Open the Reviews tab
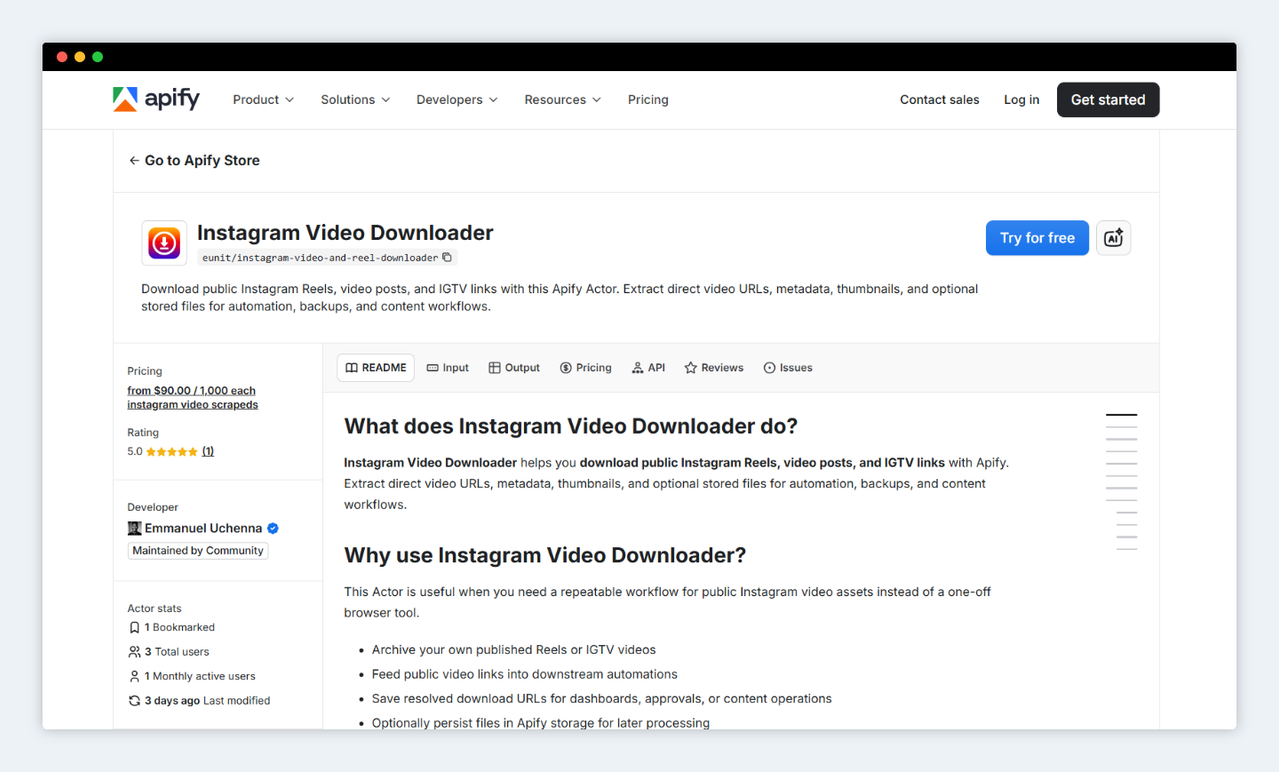The height and width of the screenshot is (772, 1279). [714, 368]
